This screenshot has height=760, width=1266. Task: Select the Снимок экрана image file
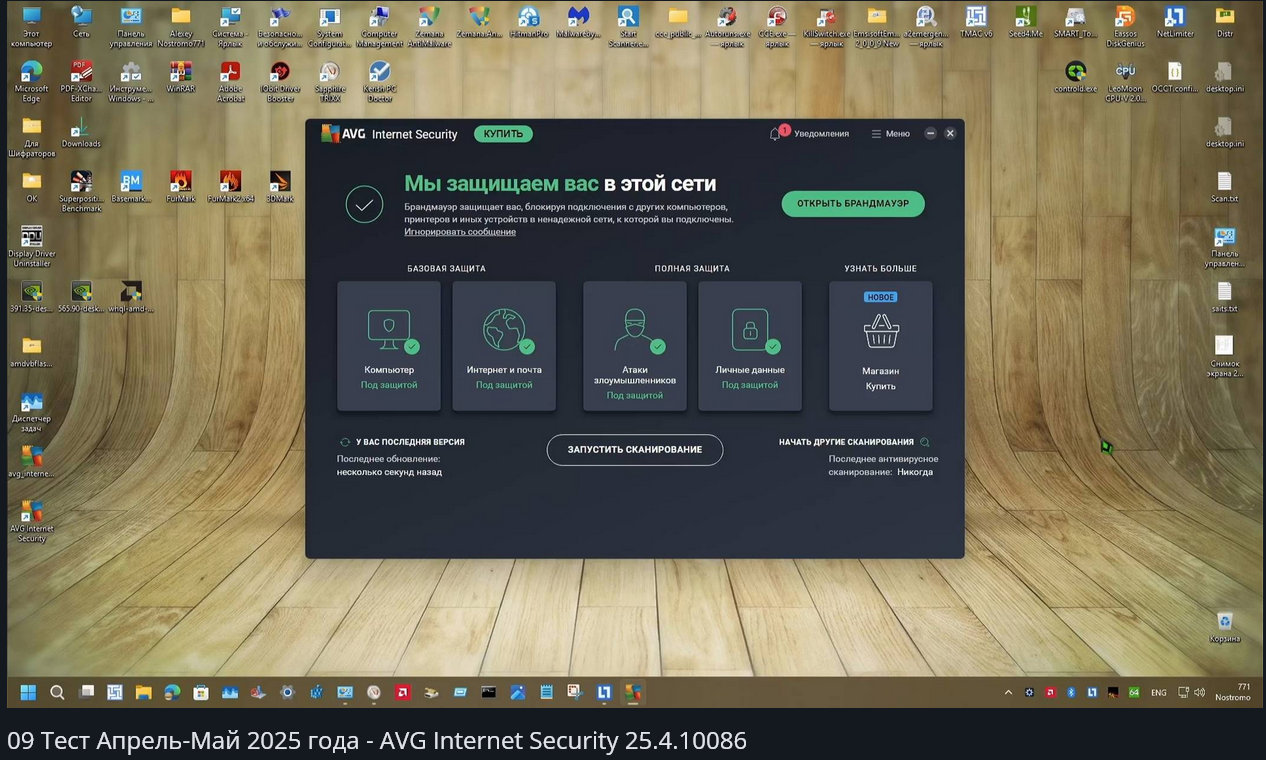tap(1224, 357)
